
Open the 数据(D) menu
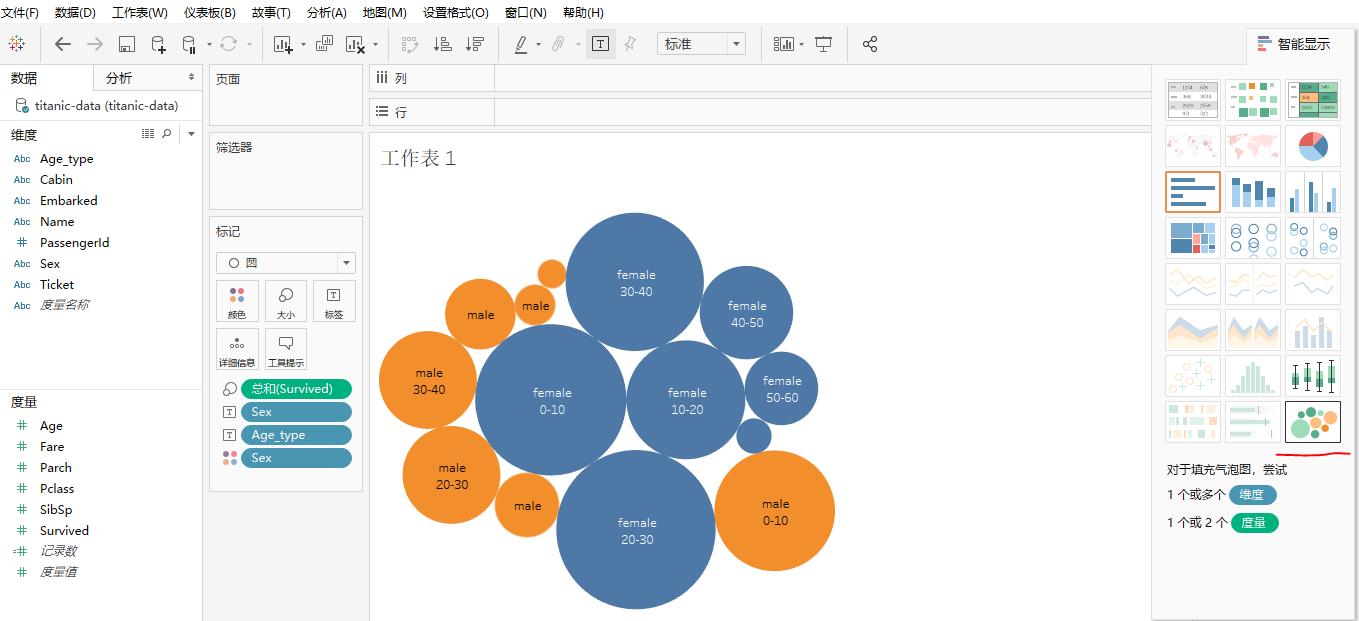click(75, 13)
